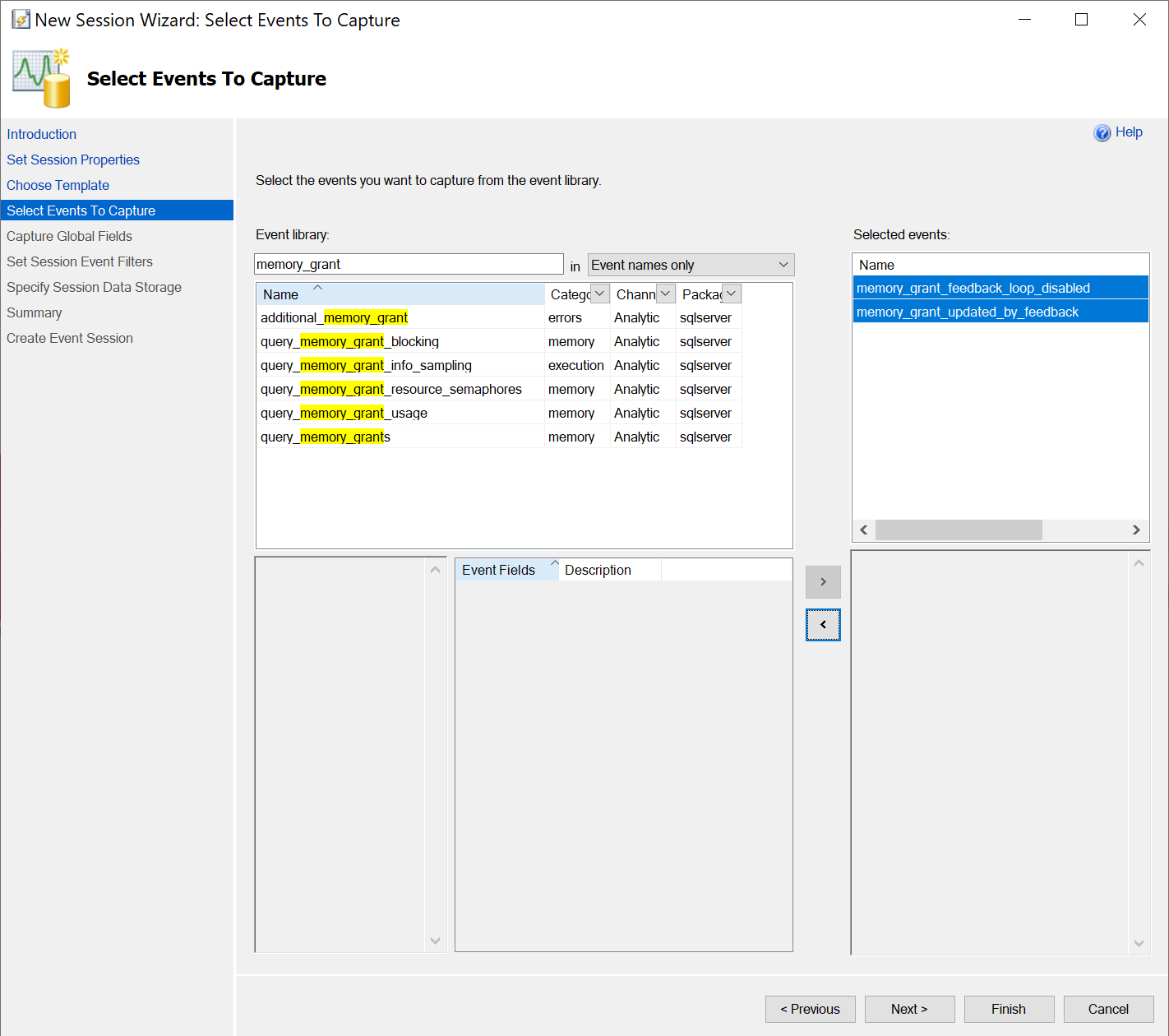Click Selected events Name column header
The height and width of the screenshot is (1036, 1169).
point(1000,265)
